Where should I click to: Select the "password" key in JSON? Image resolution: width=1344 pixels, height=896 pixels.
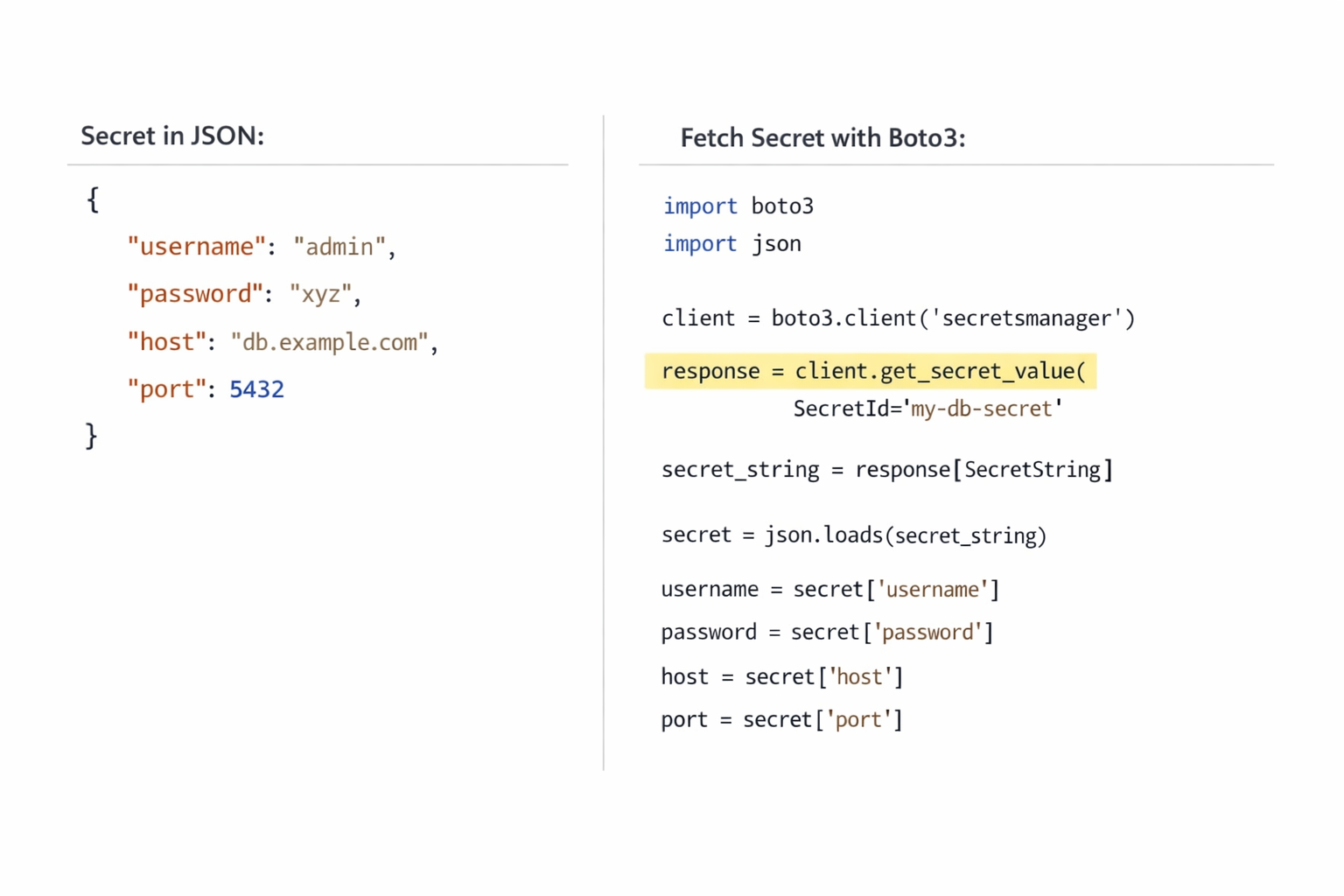[194, 294]
